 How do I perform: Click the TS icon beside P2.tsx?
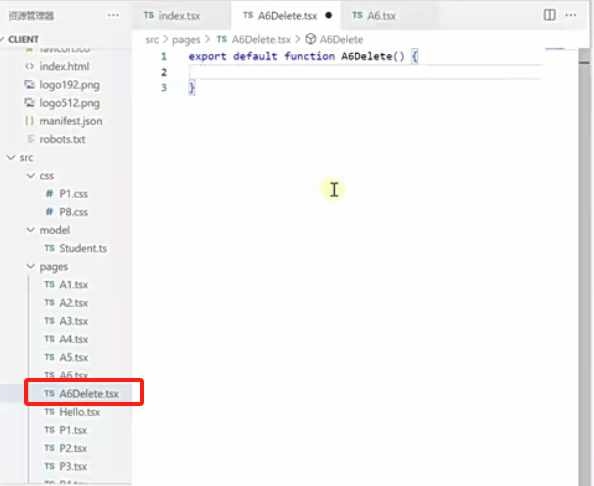tap(49, 448)
